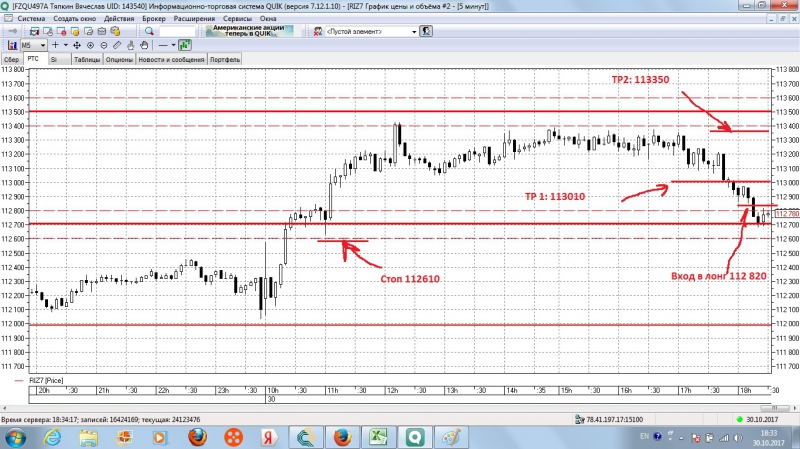The height and width of the screenshot is (449, 800).
Task: Click the server address 78.41.197.17:15100
Action: click(x=614, y=419)
